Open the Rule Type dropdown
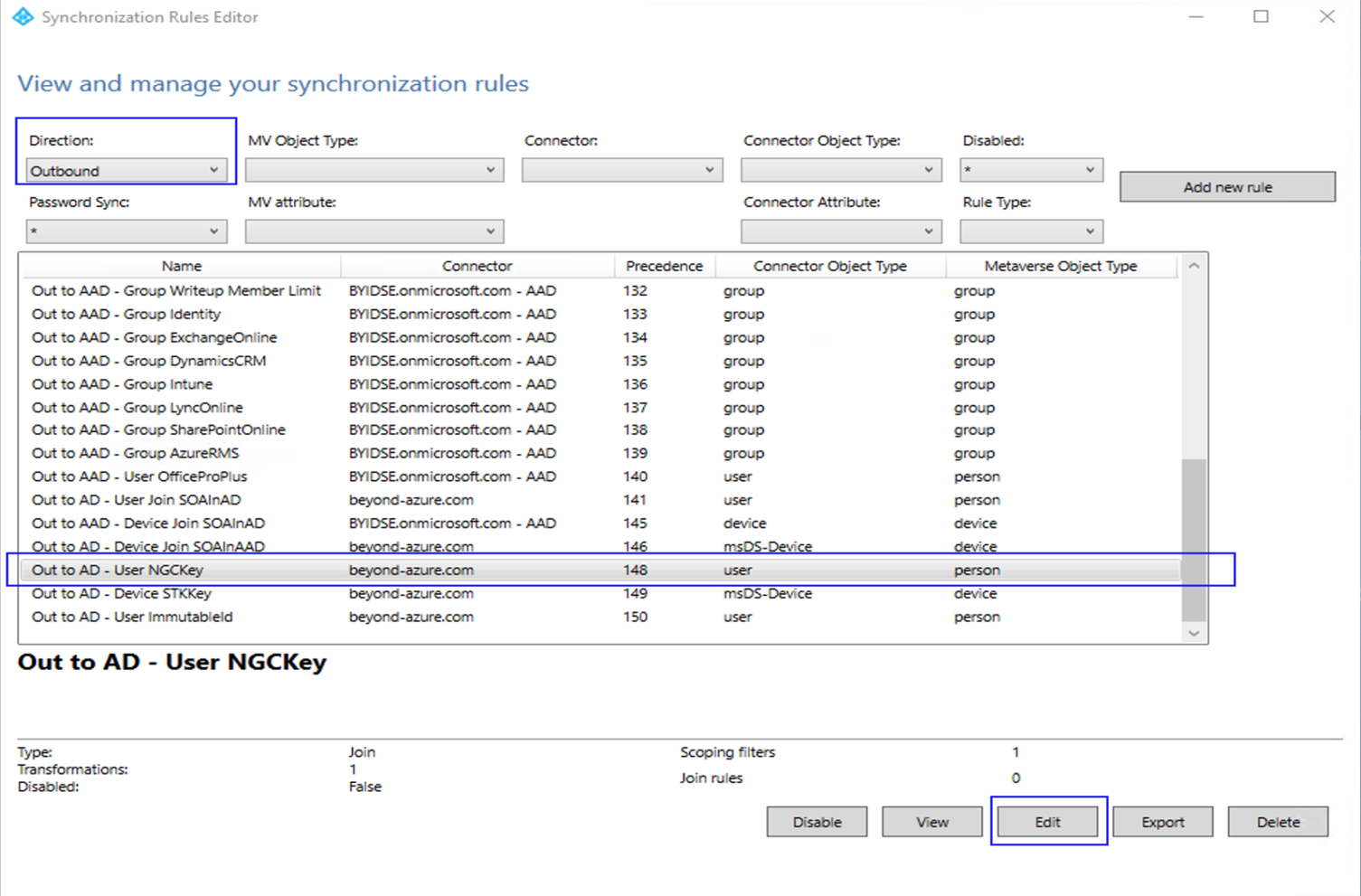This screenshot has width=1361, height=896. pos(1030,231)
